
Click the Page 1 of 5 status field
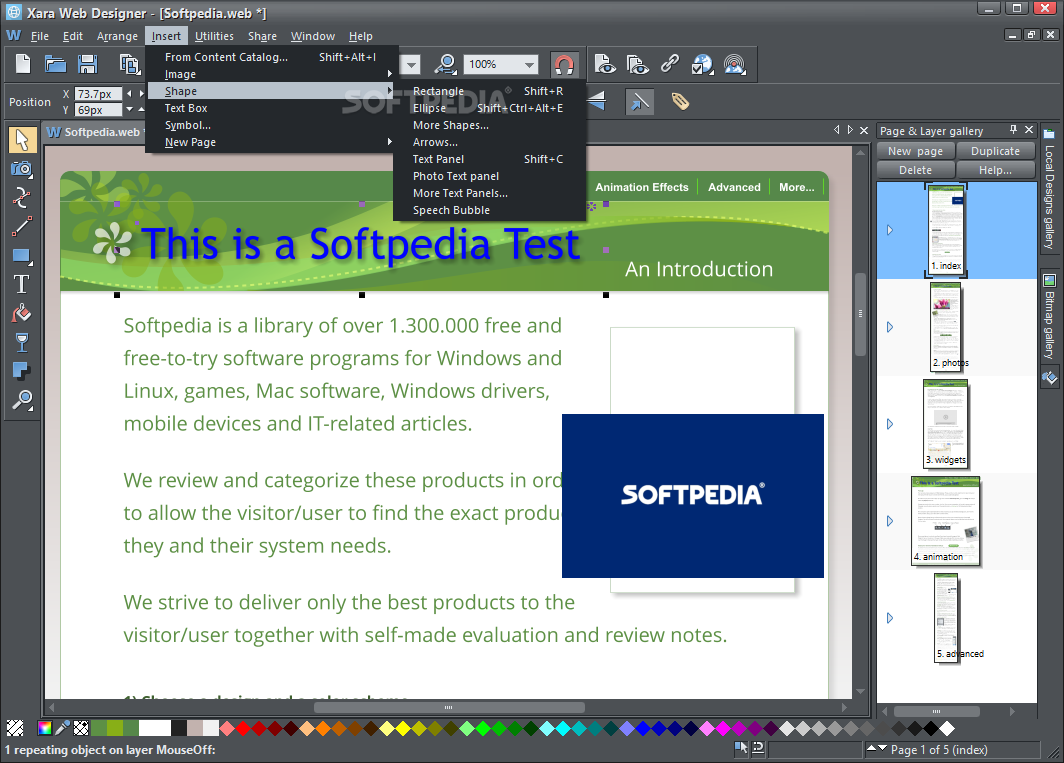(x=939, y=749)
